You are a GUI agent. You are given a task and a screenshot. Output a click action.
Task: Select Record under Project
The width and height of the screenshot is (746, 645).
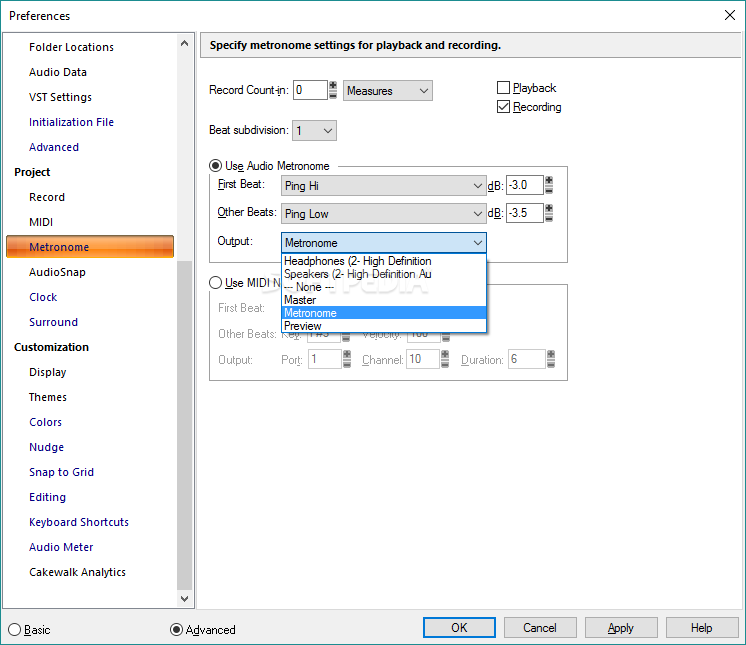pyautogui.click(x=47, y=197)
